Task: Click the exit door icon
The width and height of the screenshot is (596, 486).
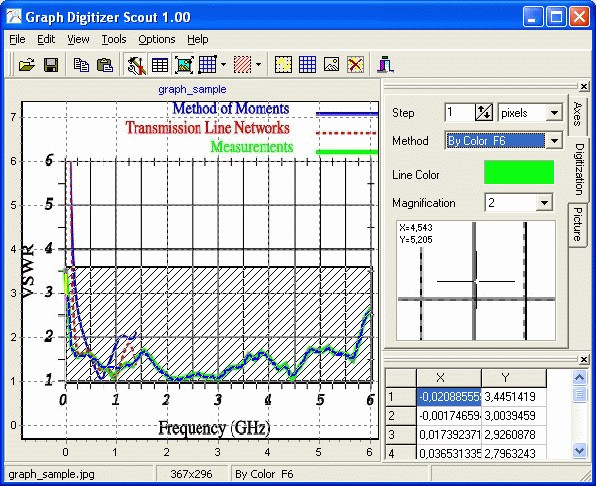Action: point(385,65)
